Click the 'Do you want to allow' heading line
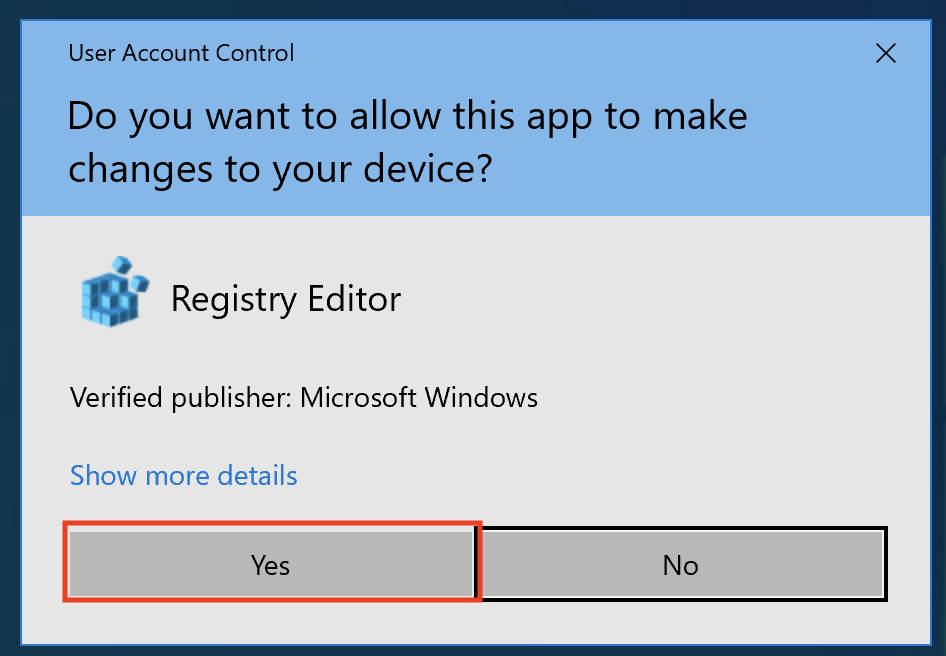Viewport: 946px width, 656px height. click(407, 116)
